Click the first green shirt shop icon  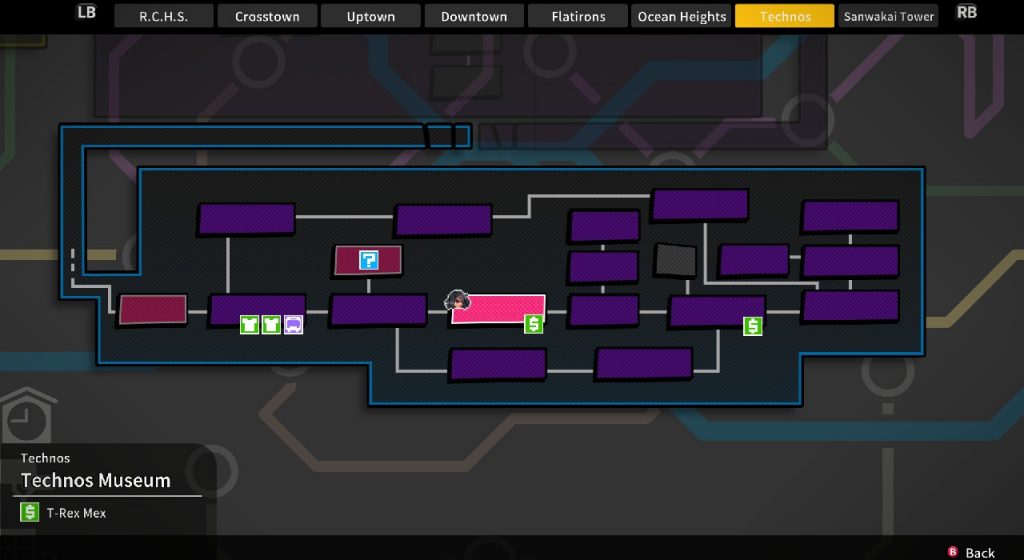click(x=249, y=324)
